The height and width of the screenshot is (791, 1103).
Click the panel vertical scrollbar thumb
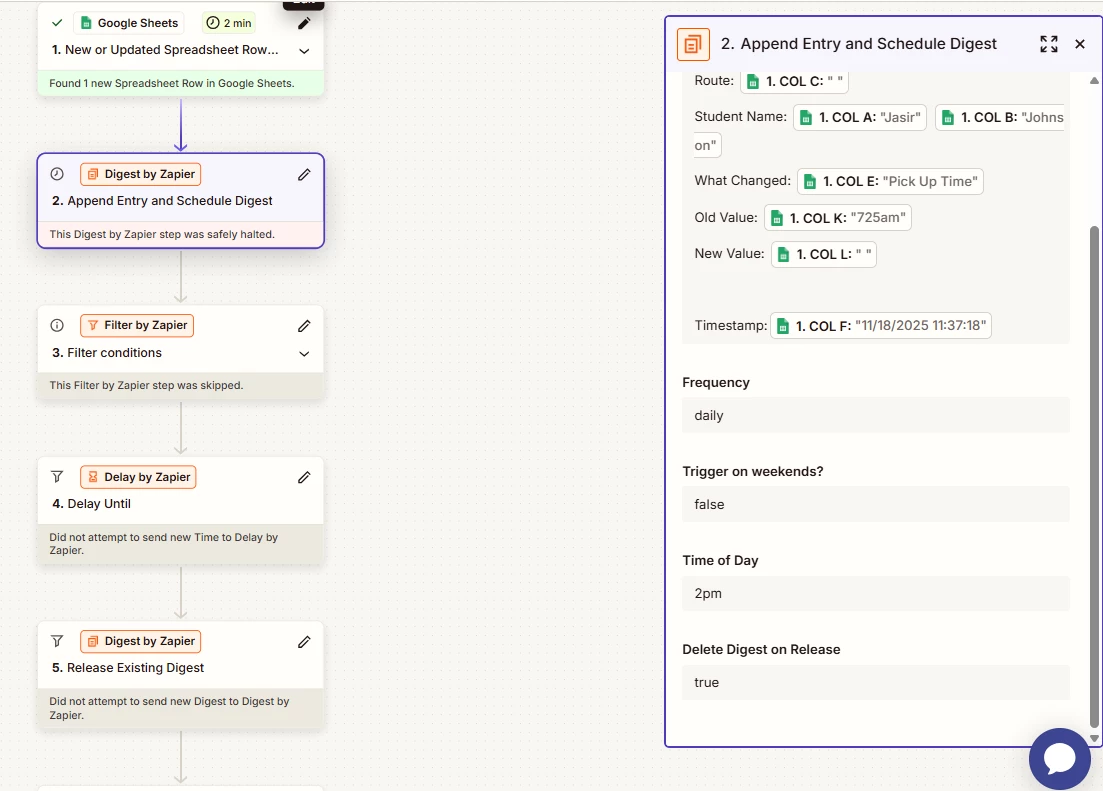click(1094, 476)
